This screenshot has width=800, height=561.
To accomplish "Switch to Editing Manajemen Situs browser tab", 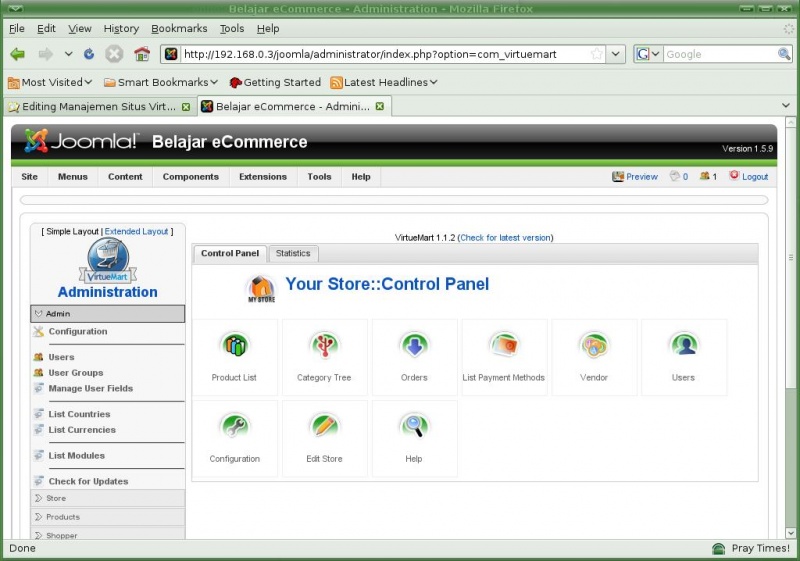I will coord(100,107).
